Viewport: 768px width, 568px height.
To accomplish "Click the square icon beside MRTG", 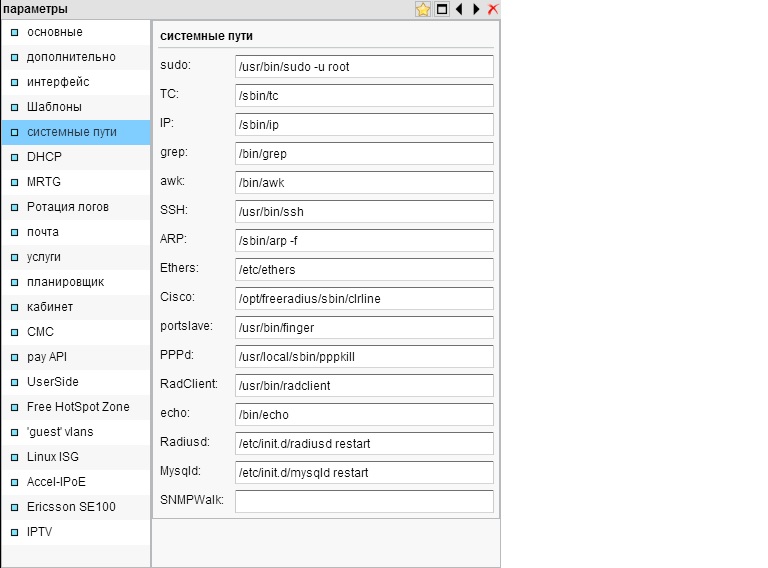I will pos(14,182).
